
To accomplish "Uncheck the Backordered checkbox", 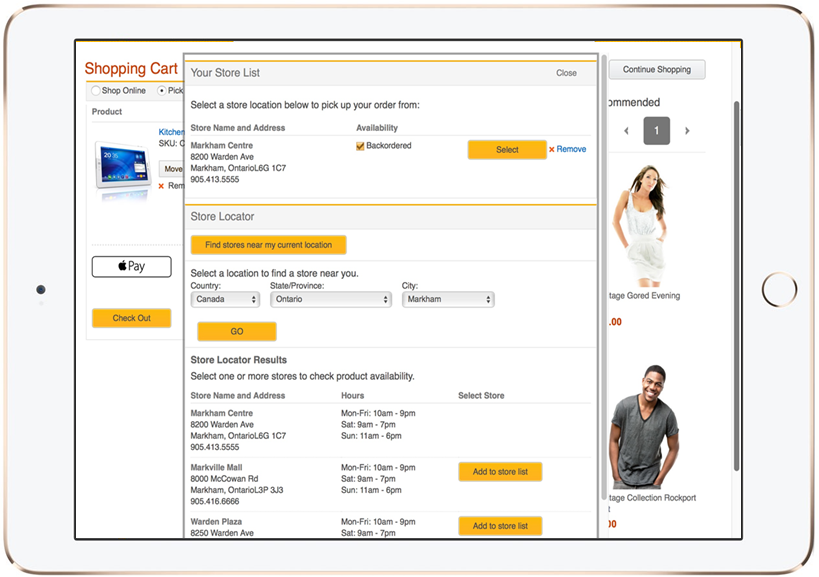I will (x=361, y=144).
